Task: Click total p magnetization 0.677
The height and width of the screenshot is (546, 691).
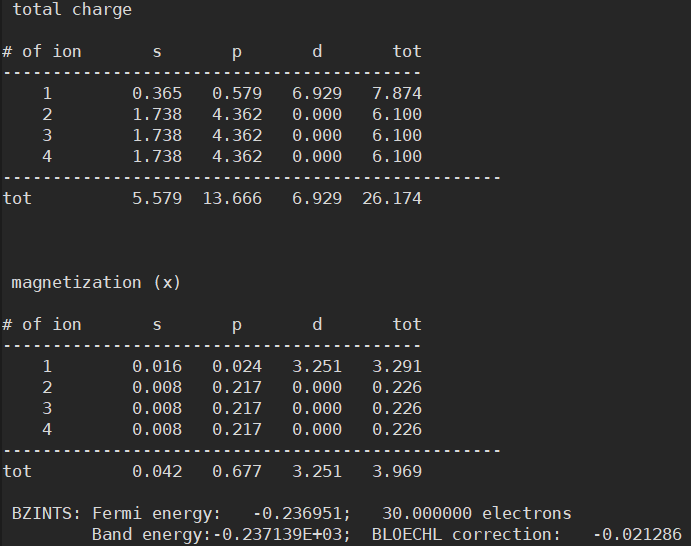Action: click(x=237, y=472)
